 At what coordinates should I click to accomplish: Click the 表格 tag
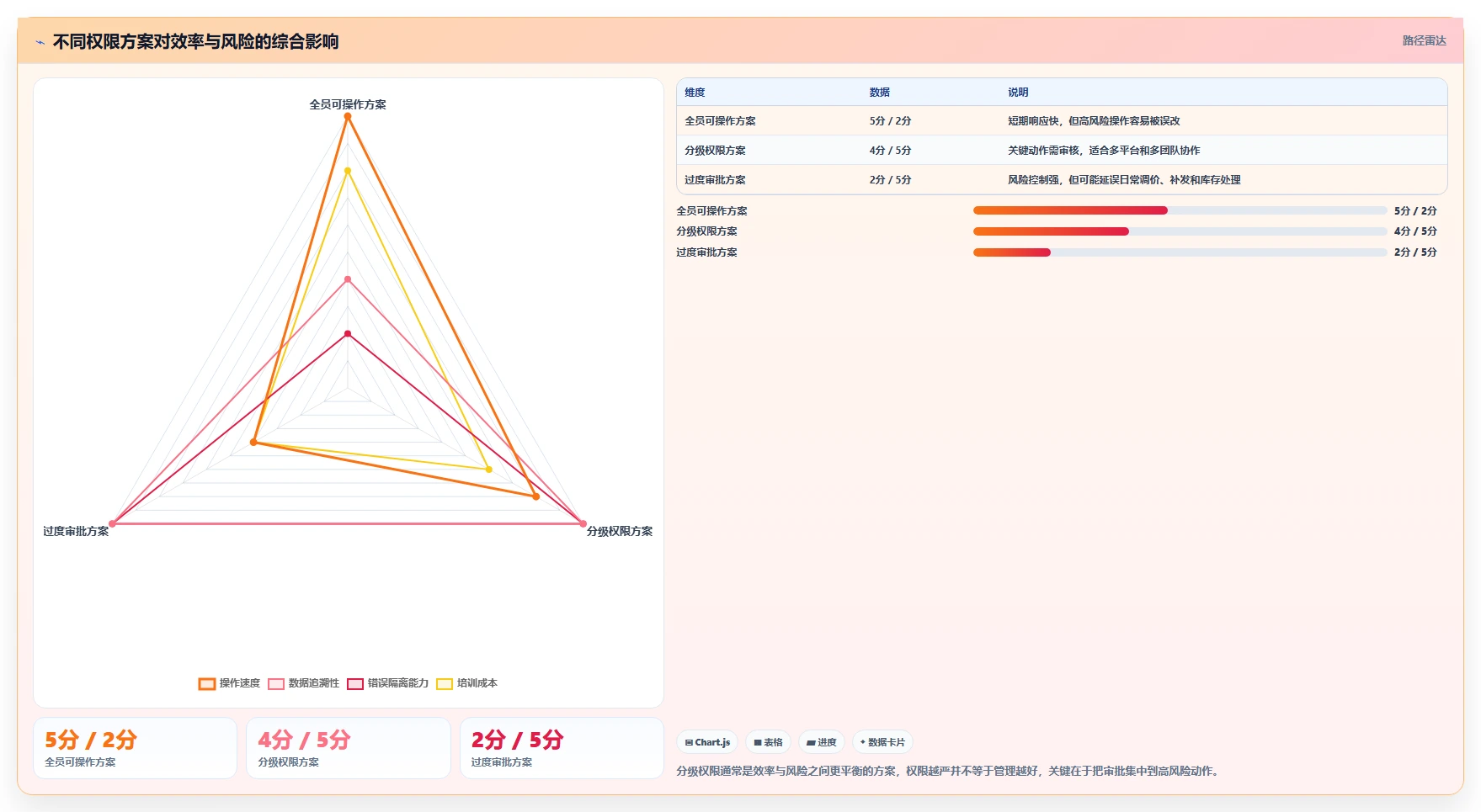[768, 742]
